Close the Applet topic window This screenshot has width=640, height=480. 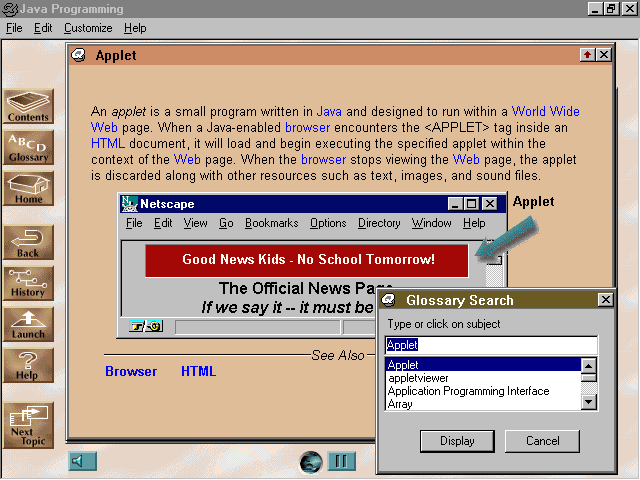[604, 55]
